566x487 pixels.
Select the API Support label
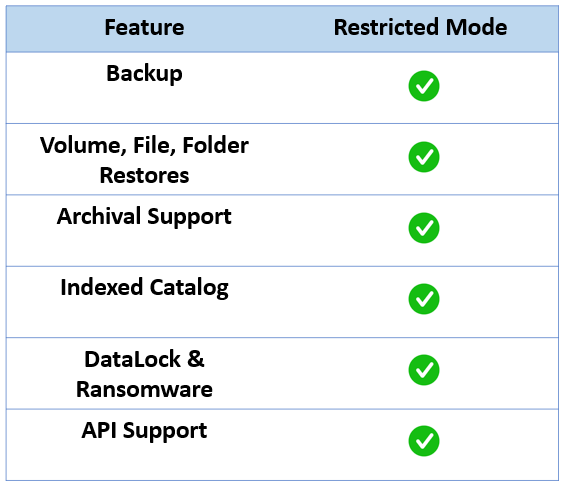(144, 431)
